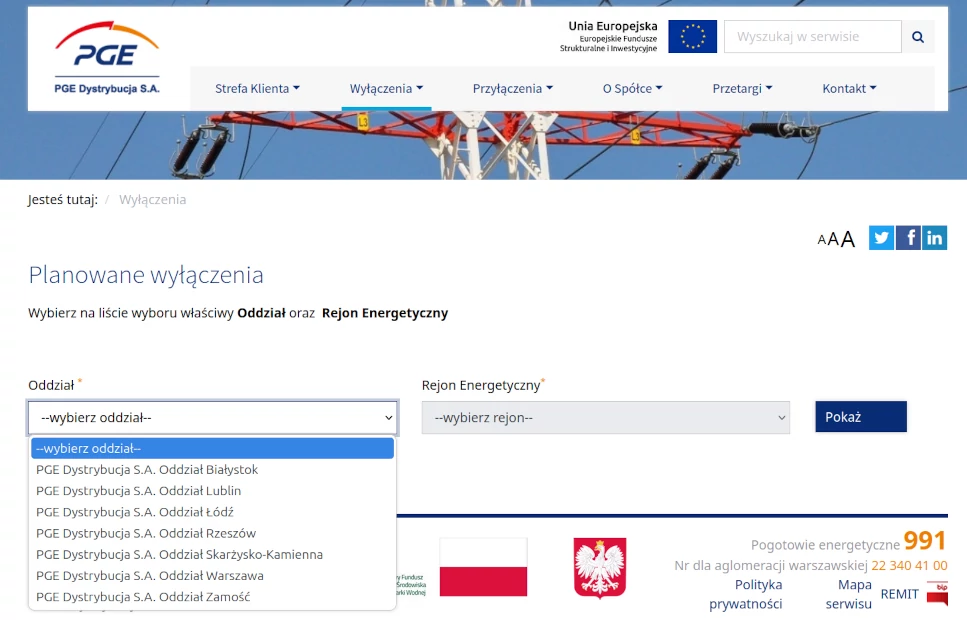Click the Unia Europejska text

[x=613, y=26]
